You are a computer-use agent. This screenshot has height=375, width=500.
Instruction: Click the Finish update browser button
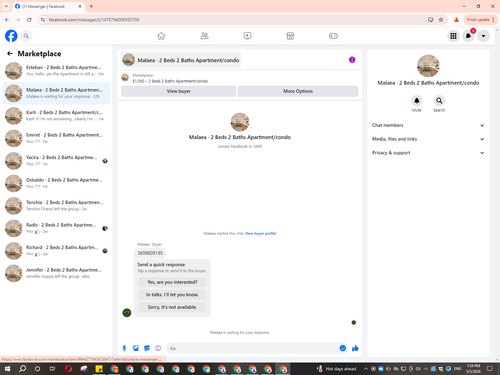(x=480, y=20)
